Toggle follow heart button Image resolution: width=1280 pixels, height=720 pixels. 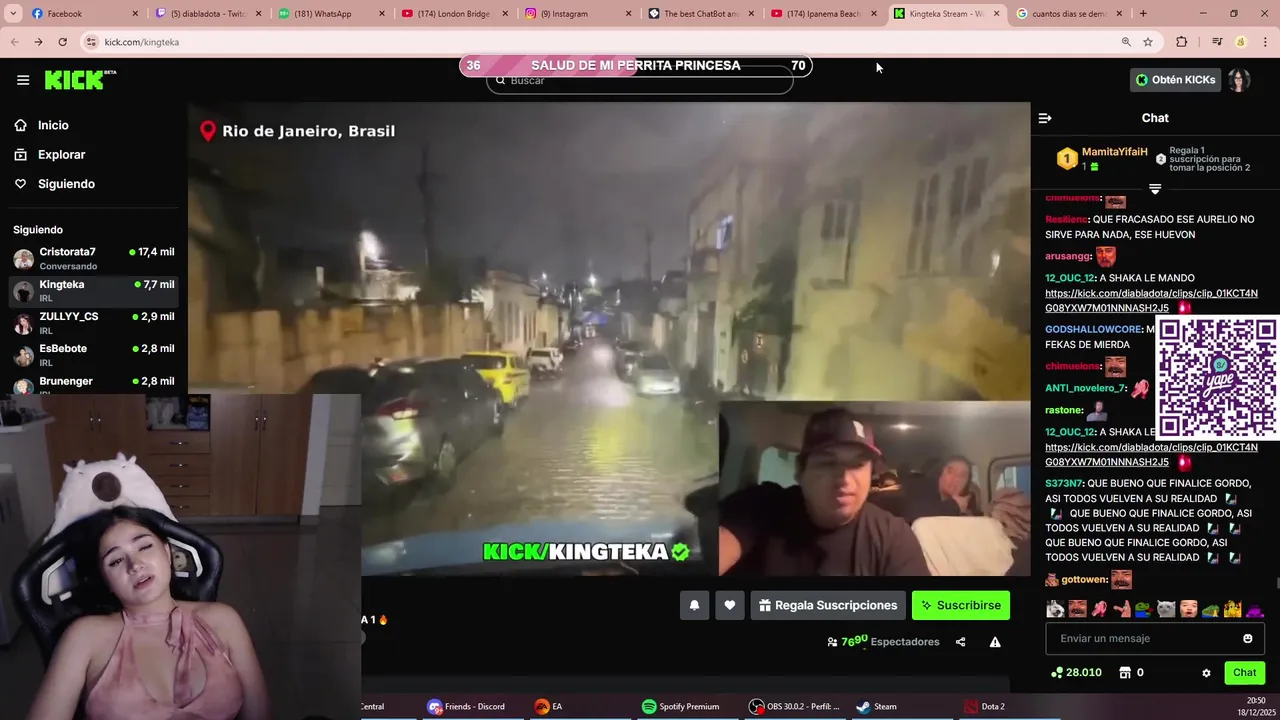click(x=730, y=605)
